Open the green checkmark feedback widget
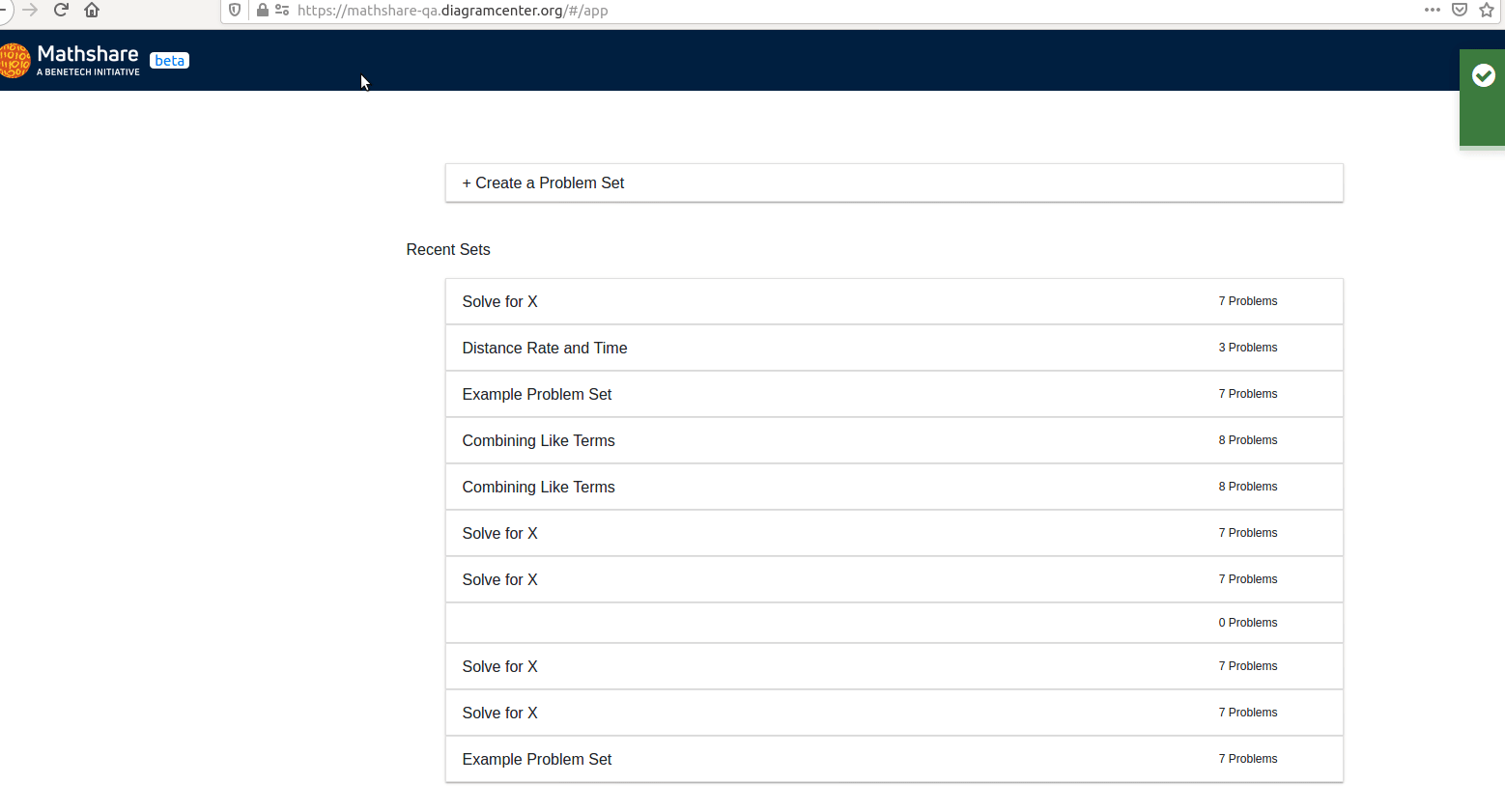 click(1483, 75)
